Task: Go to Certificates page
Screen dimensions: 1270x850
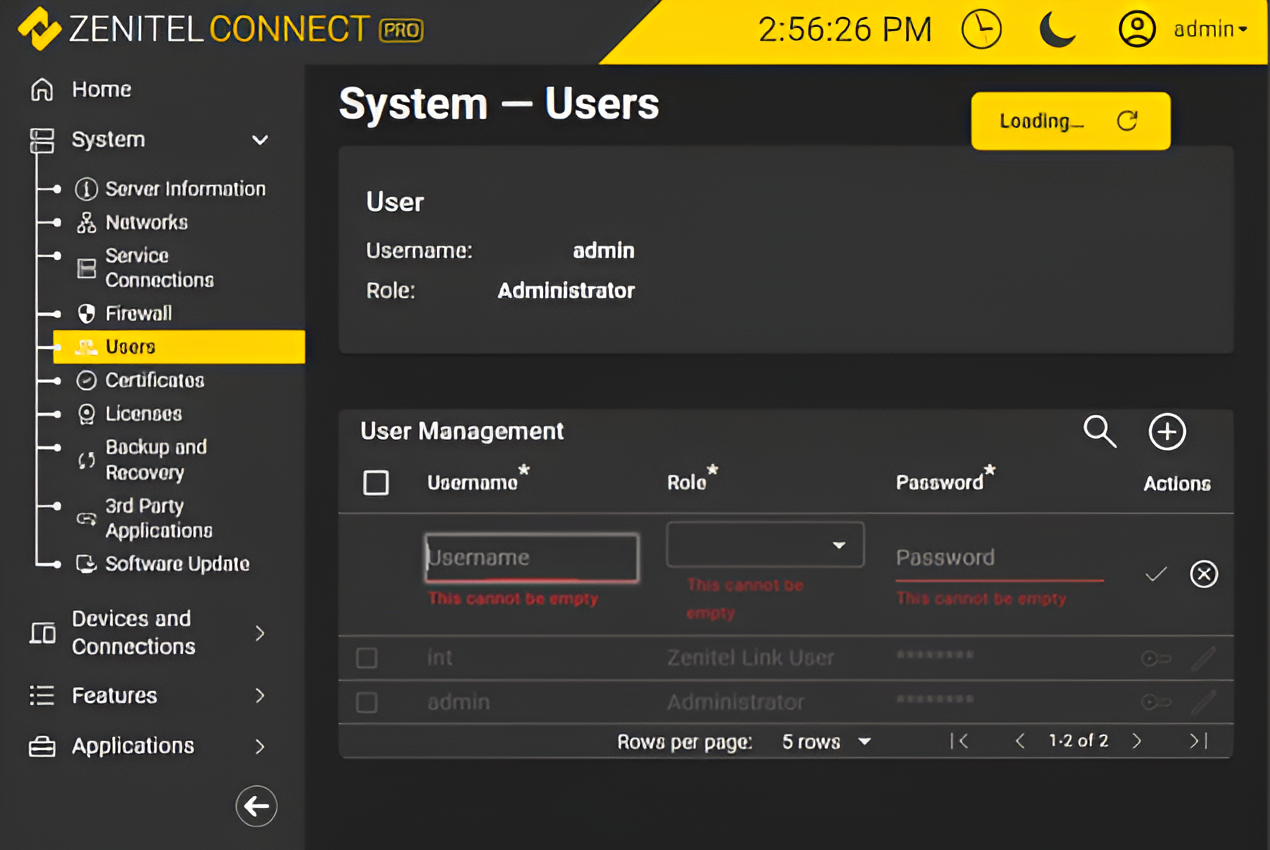Action: click(154, 381)
